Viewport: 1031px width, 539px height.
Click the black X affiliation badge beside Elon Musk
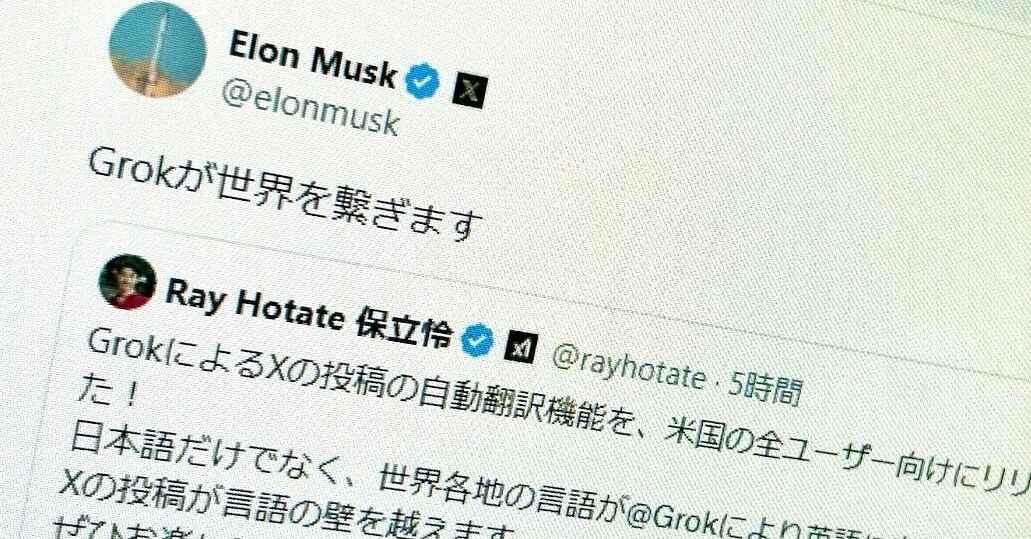pos(469,90)
